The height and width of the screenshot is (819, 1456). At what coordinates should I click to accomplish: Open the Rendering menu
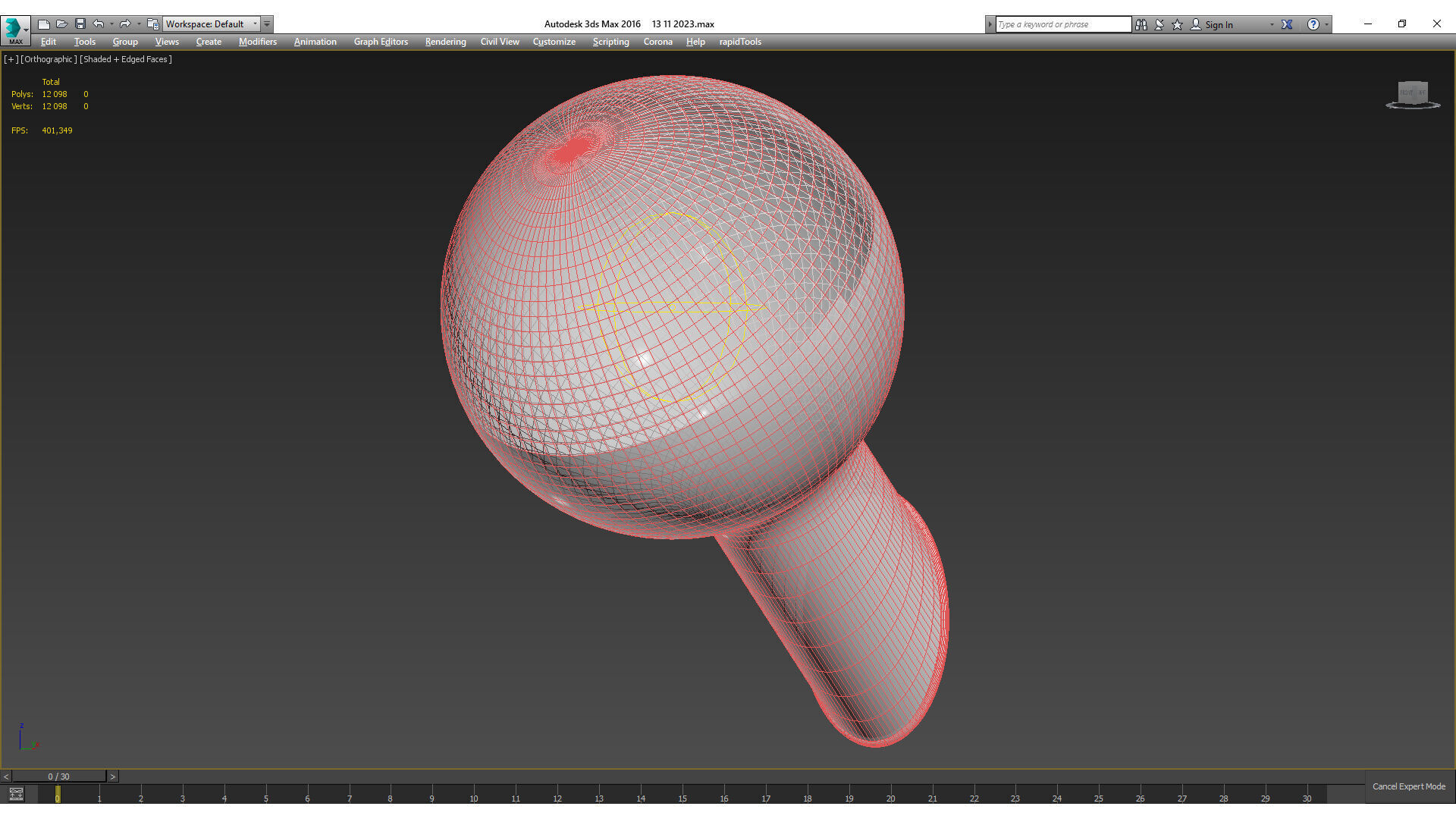[445, 42]
